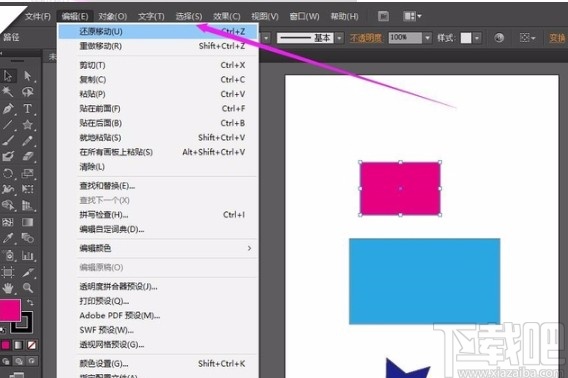Select the Eyedropper tool
Viewport: 568px width, 378px height.
click(8, 238)
